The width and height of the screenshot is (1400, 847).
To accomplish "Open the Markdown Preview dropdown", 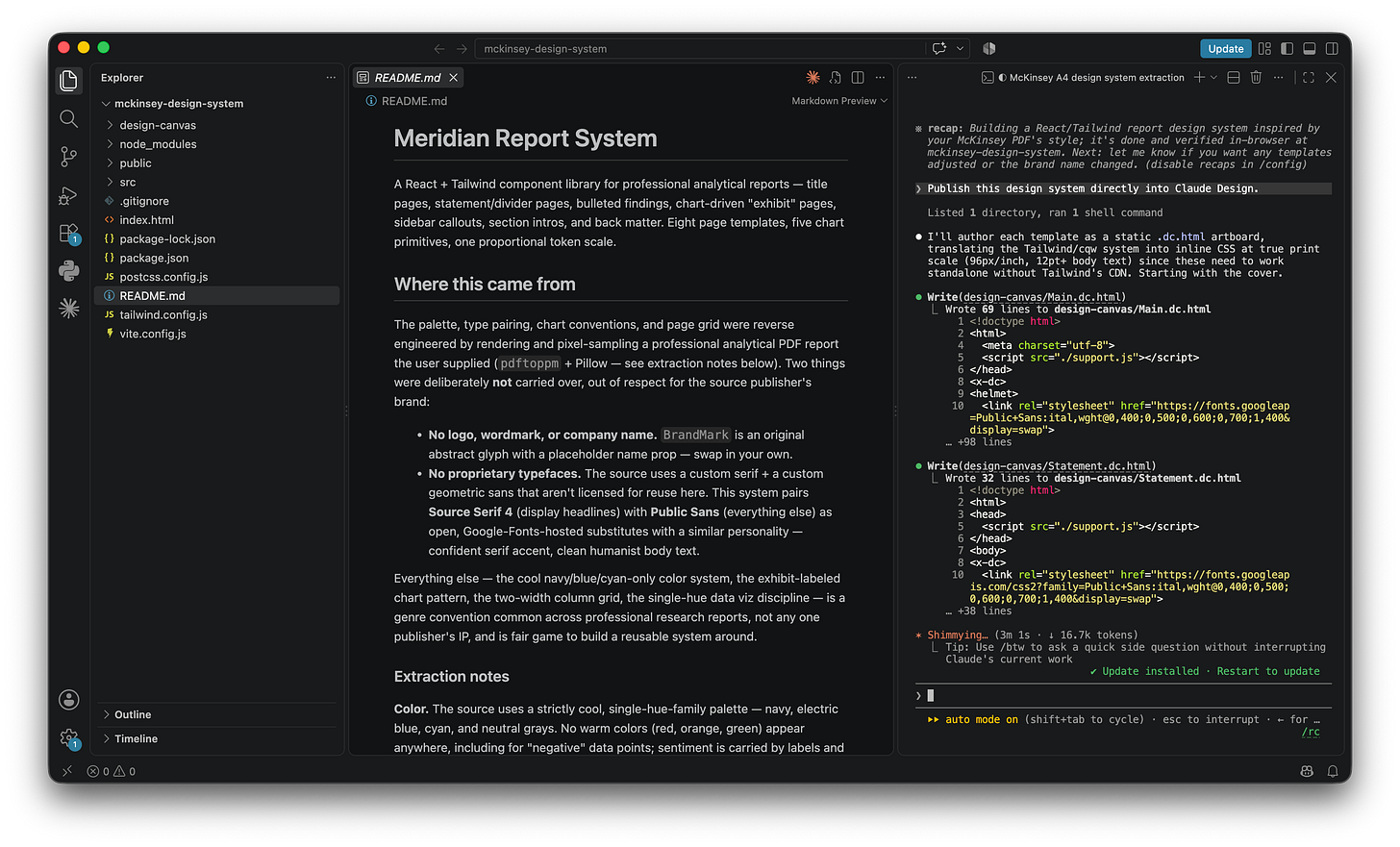I will [x=838, y=101].
